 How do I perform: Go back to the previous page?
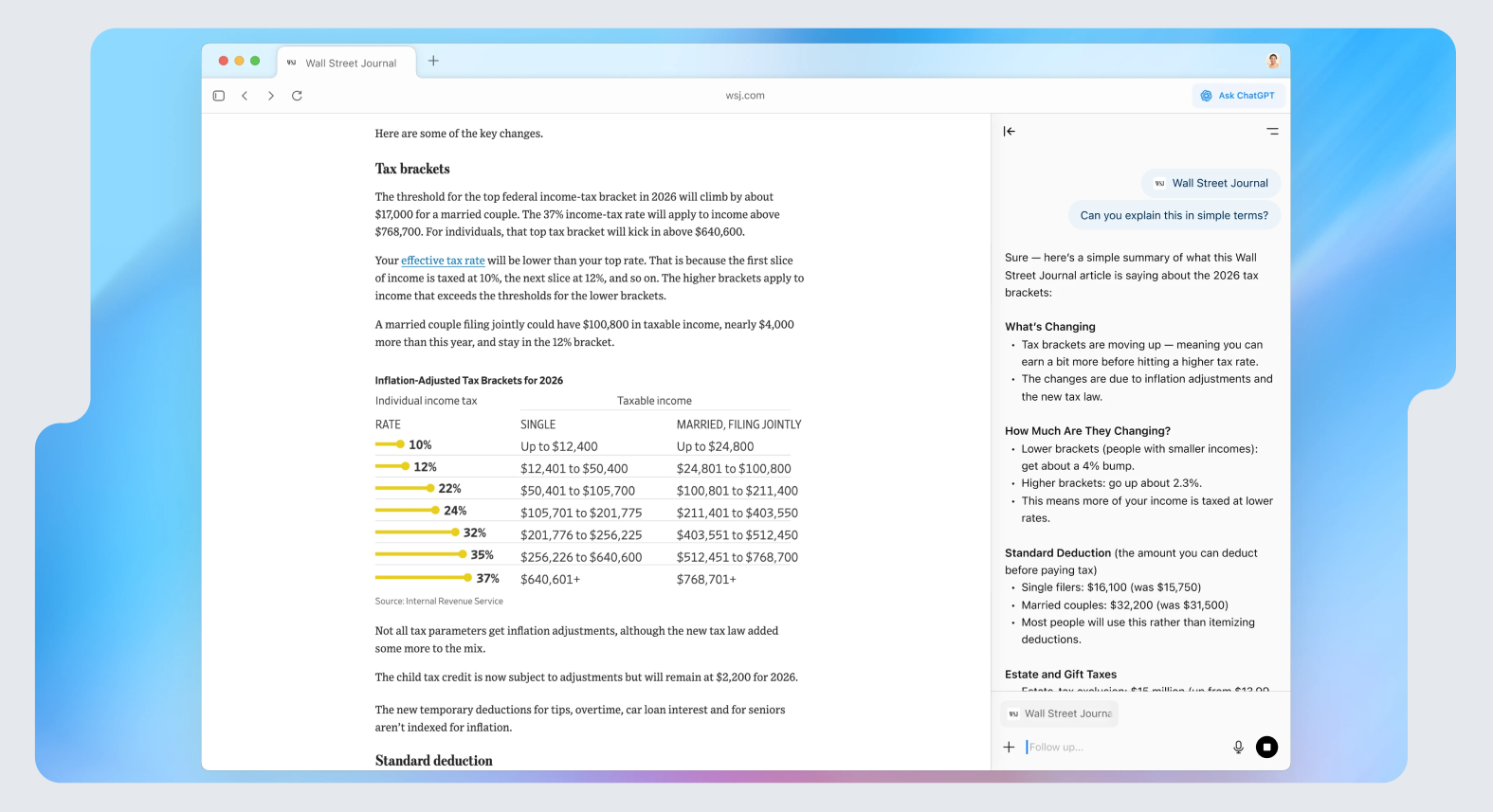tap(245, 96)
